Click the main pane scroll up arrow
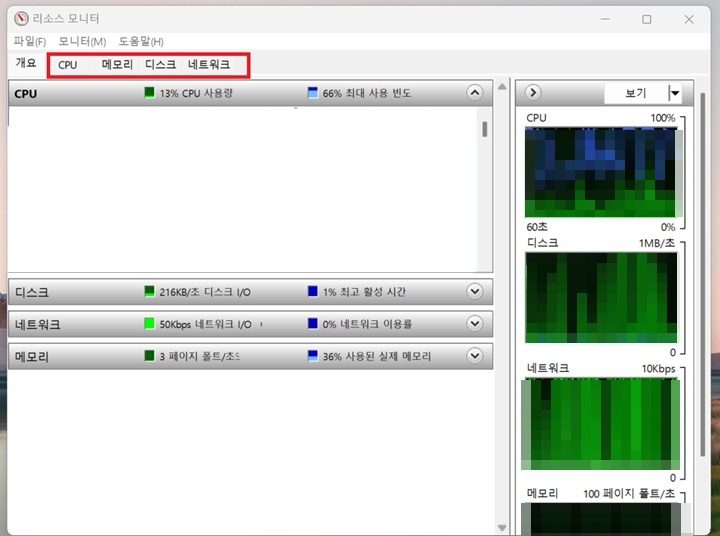Screen dimensions: 720x536 coord(502,86)
